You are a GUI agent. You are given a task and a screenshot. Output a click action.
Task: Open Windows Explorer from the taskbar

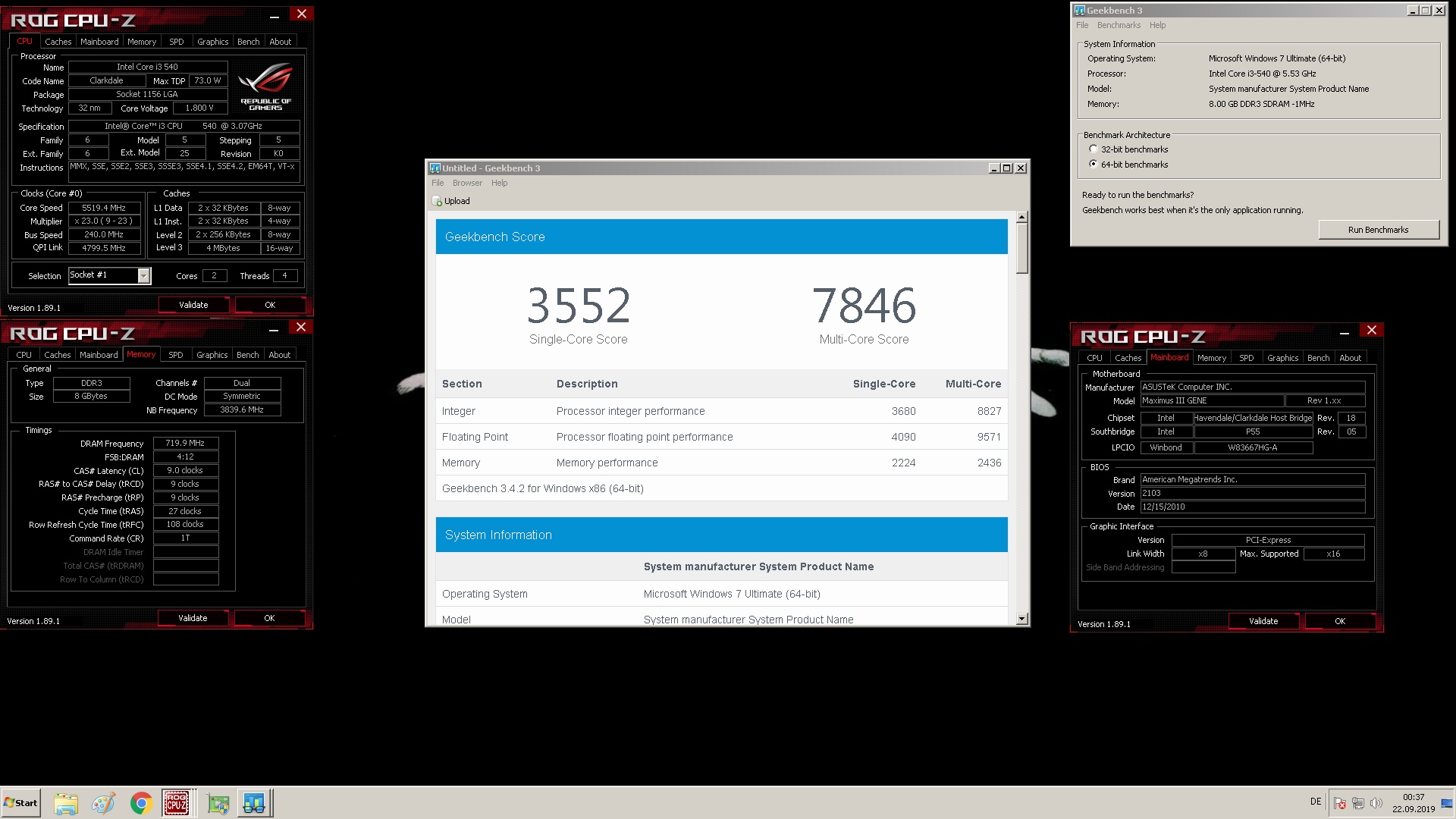[x=66, y=803]
